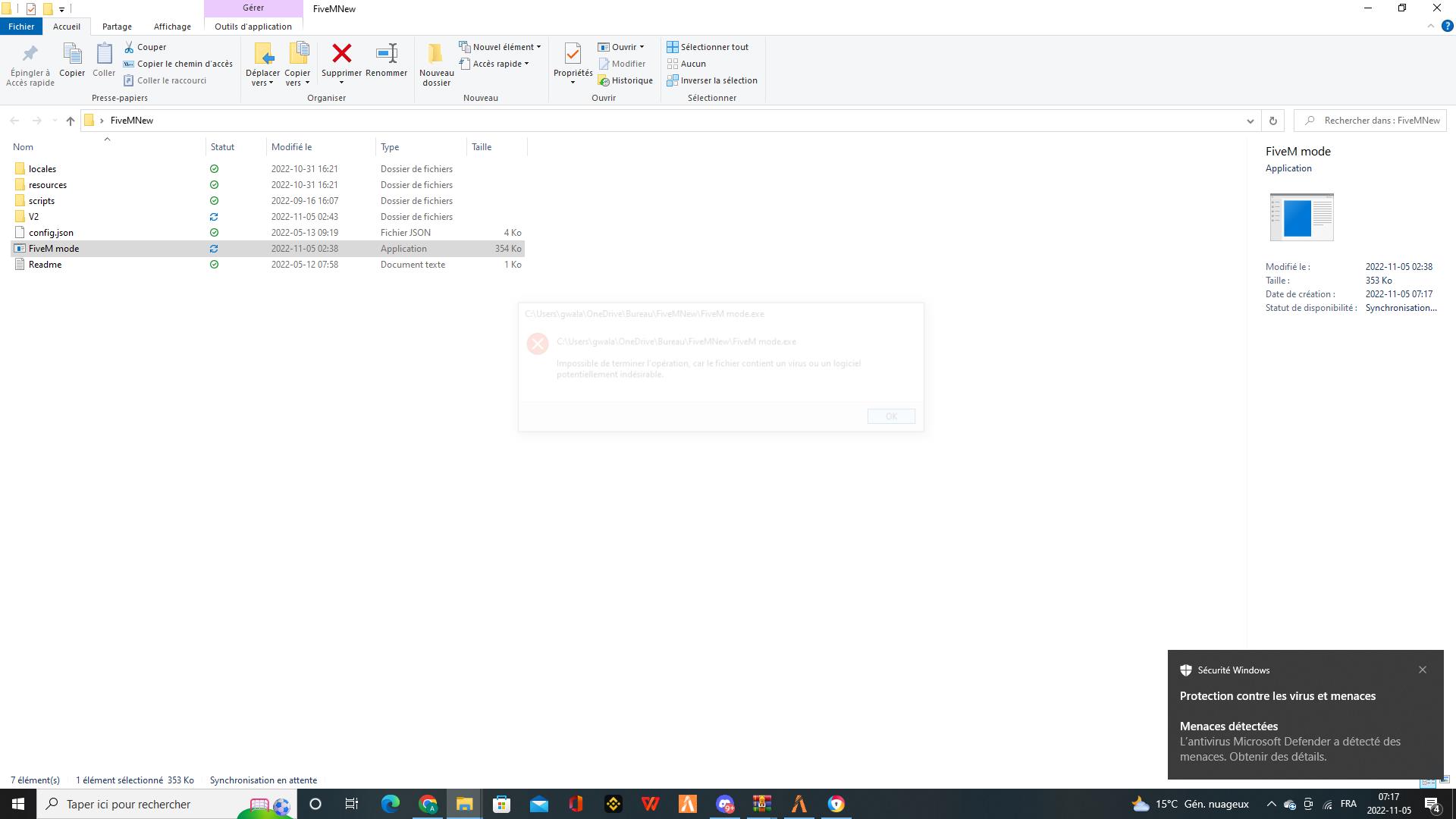Open Microsoft Edge from taskbar
Image resolution: width=1456 pixels, height=819 pixels.
[390, 804]
